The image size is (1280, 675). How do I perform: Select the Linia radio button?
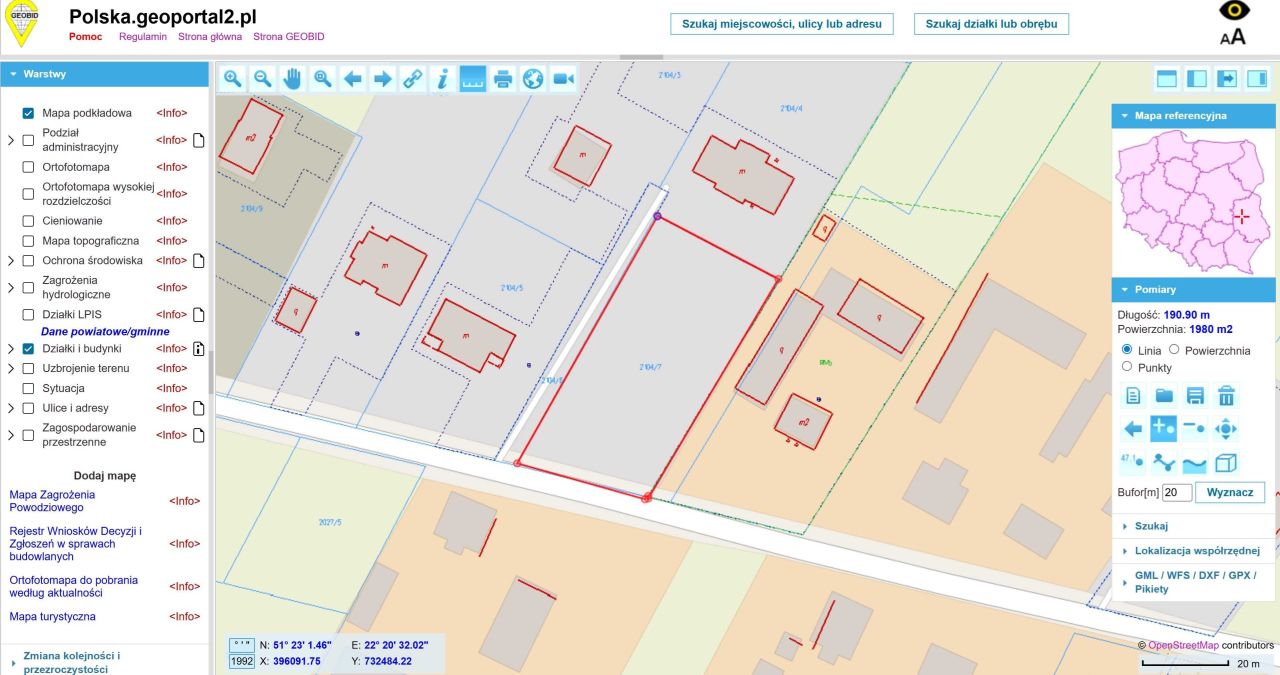pyautogui.click(x=1127, y=350)
